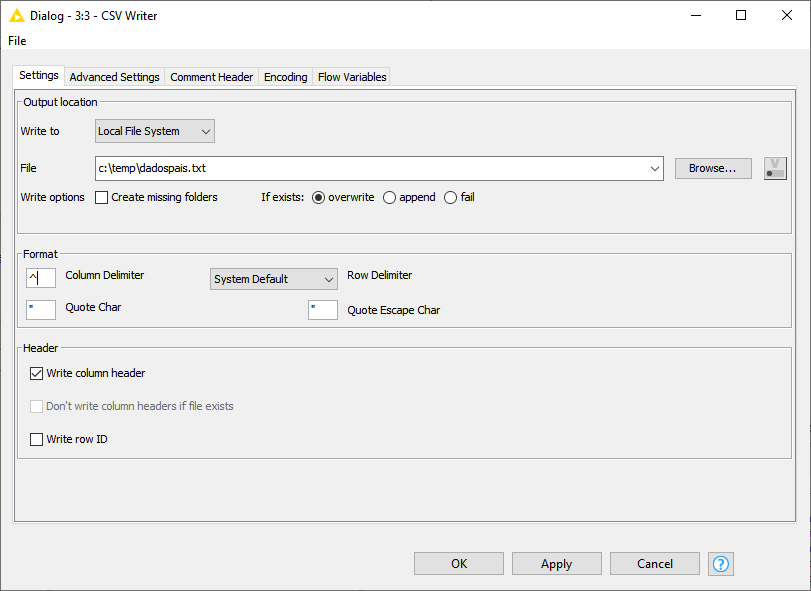The width and height of the screenshot is (811, 591).
Task: Open the Write to file system dropdown
Action: click(155, 131)
